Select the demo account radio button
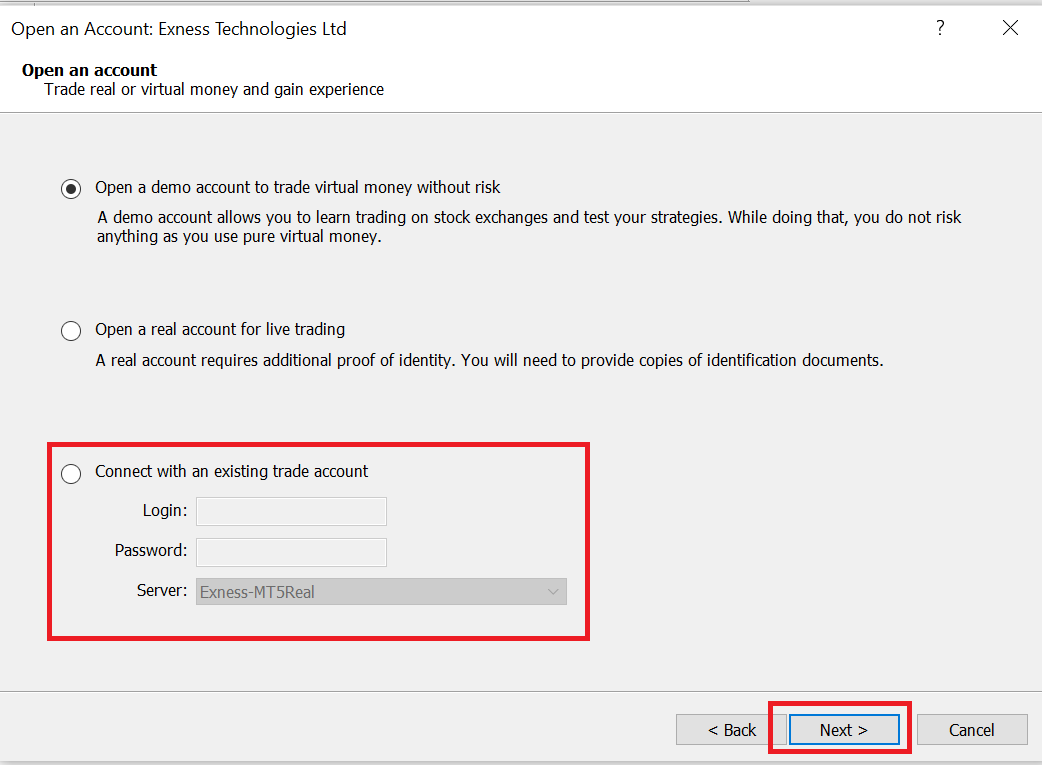The image size is (1042, 765). pos(71,189)
